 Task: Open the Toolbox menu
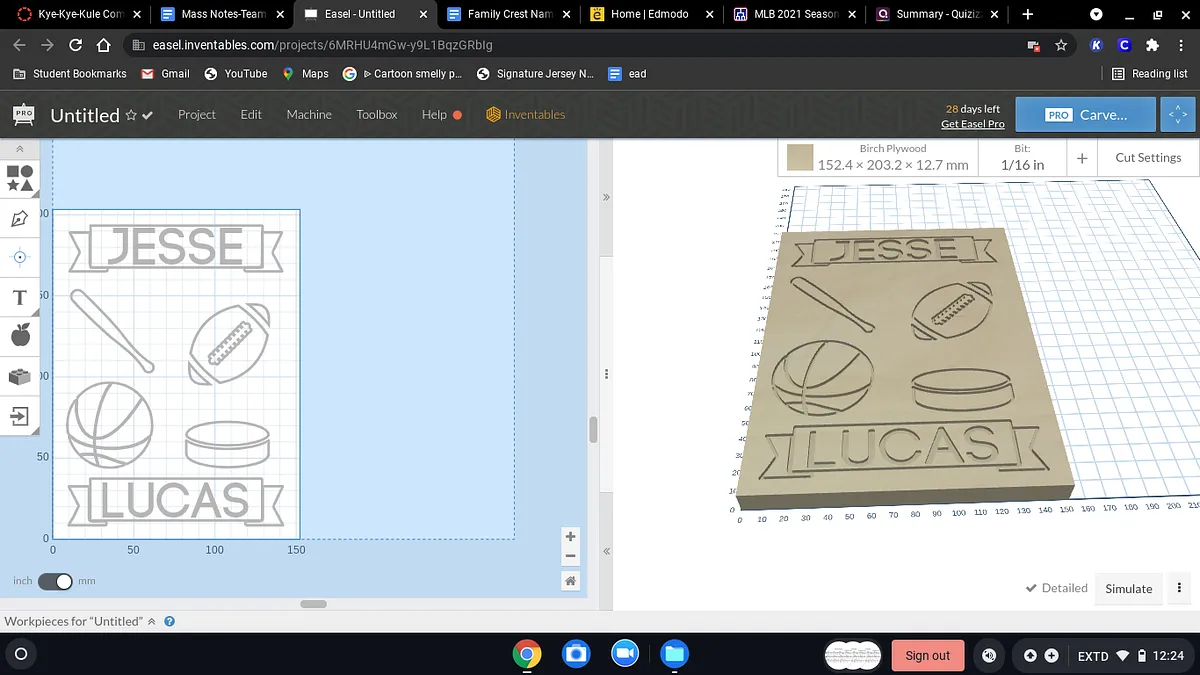coord(377,114)
